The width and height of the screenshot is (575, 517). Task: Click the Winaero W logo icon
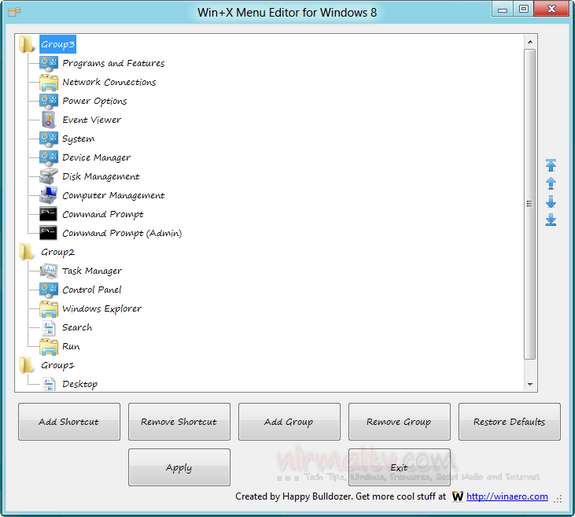click(x=458, y=496)
